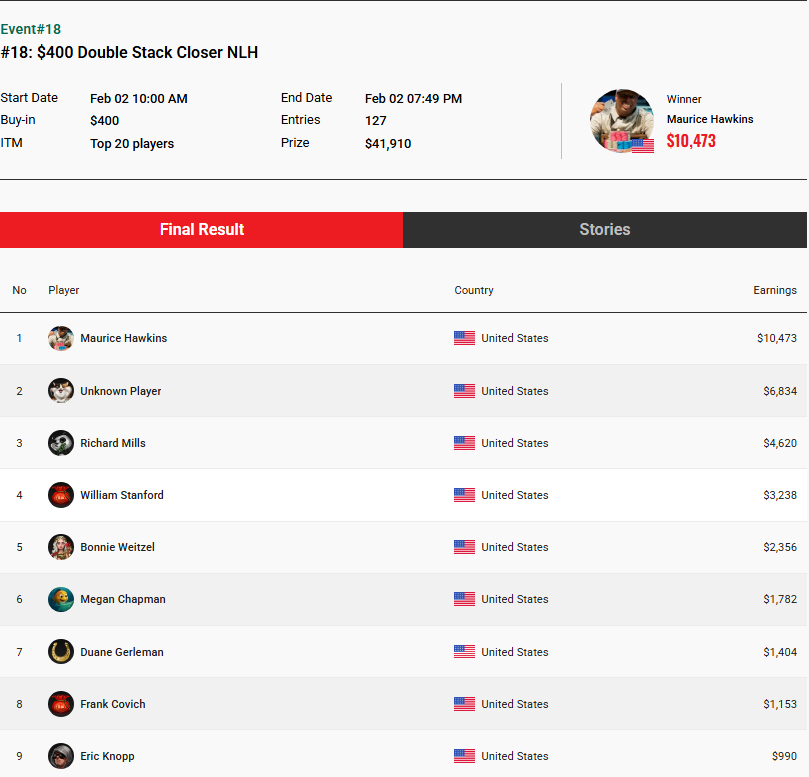
Task: Click Duane Gerleman's horseshoe avatar icon
Action: click(61, 652)
